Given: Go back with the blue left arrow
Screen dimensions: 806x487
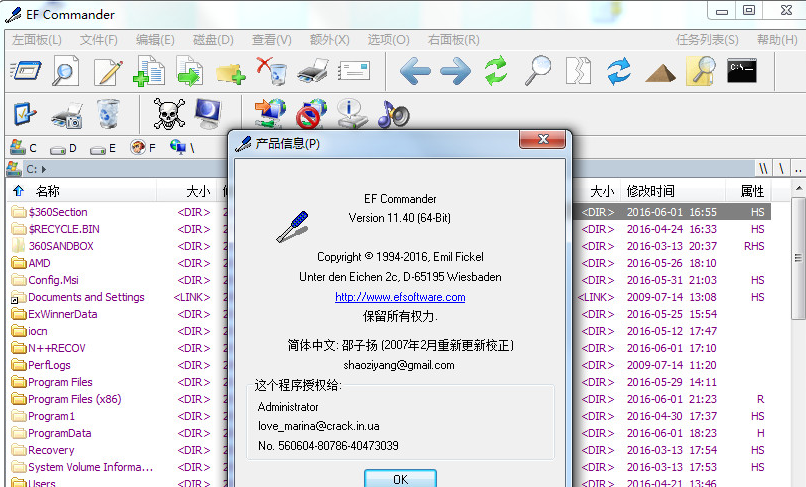Looking at the screenshot, I should [x=415, y=71].
